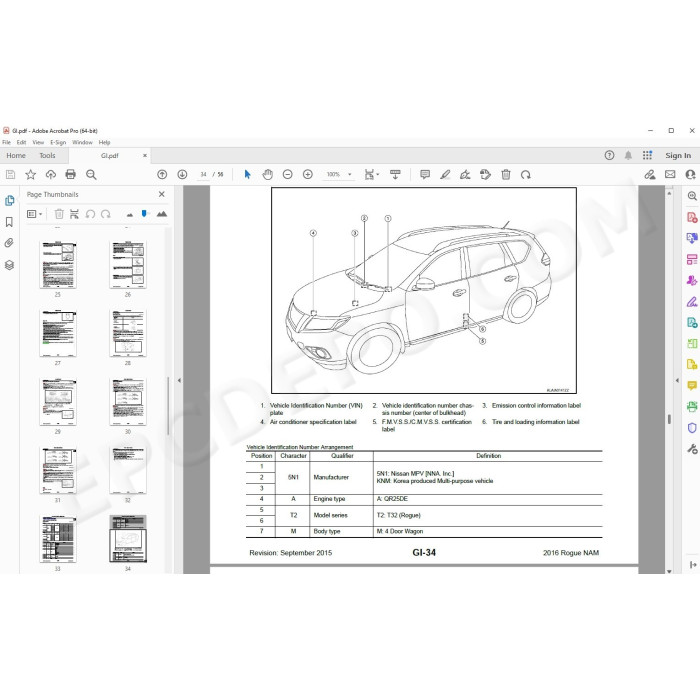Enlarge thumbnails with large mountain icon

pyautogui.click(x=162, y=214)
